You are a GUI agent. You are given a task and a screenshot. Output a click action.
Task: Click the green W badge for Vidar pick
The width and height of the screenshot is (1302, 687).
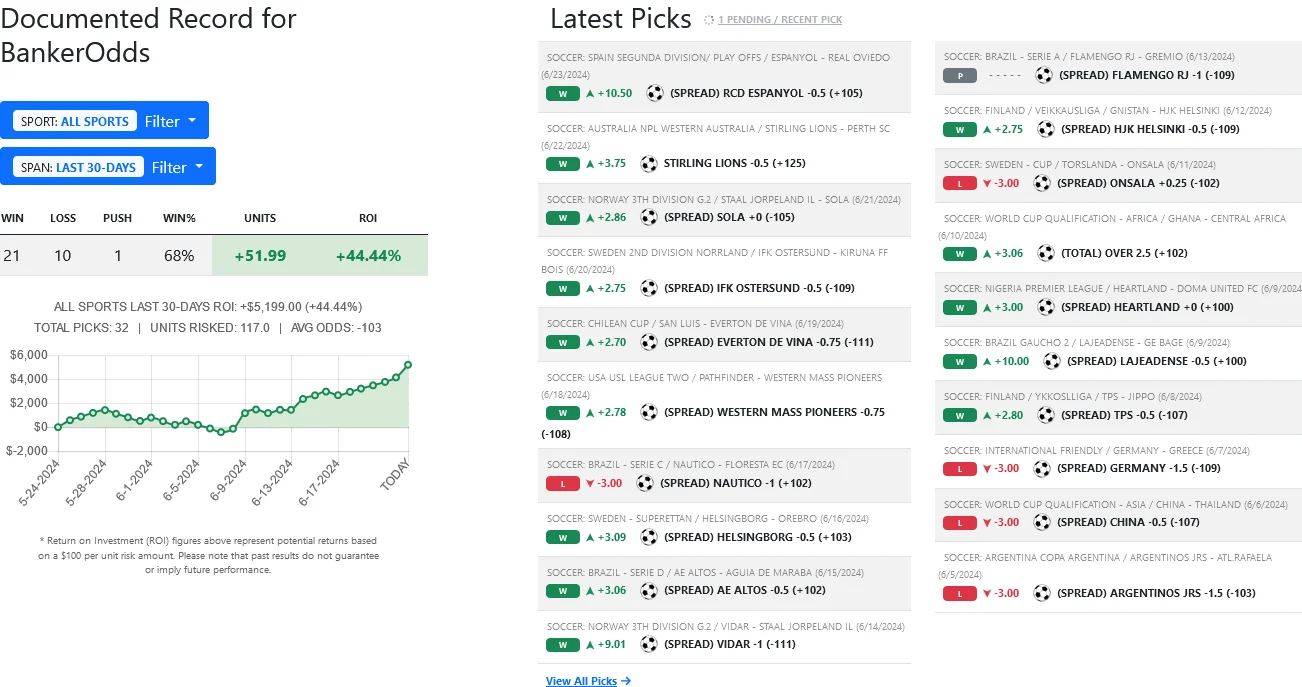tap(562, 644)
